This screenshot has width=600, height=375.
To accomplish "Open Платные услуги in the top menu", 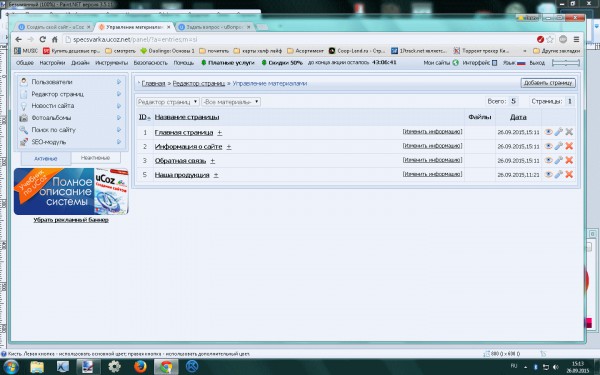I will click(x=227, y=62).
